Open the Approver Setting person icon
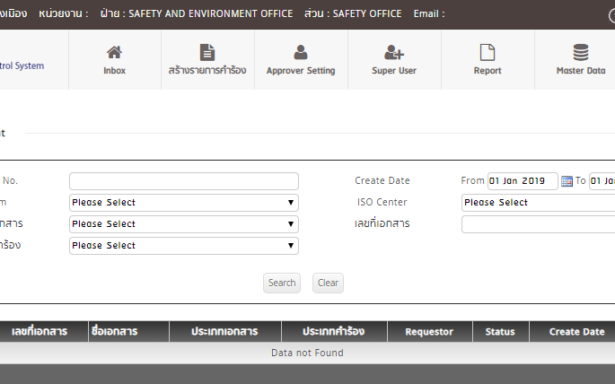Screen dimensions: 615x384 pyautogui.click(x=300, y=52)
